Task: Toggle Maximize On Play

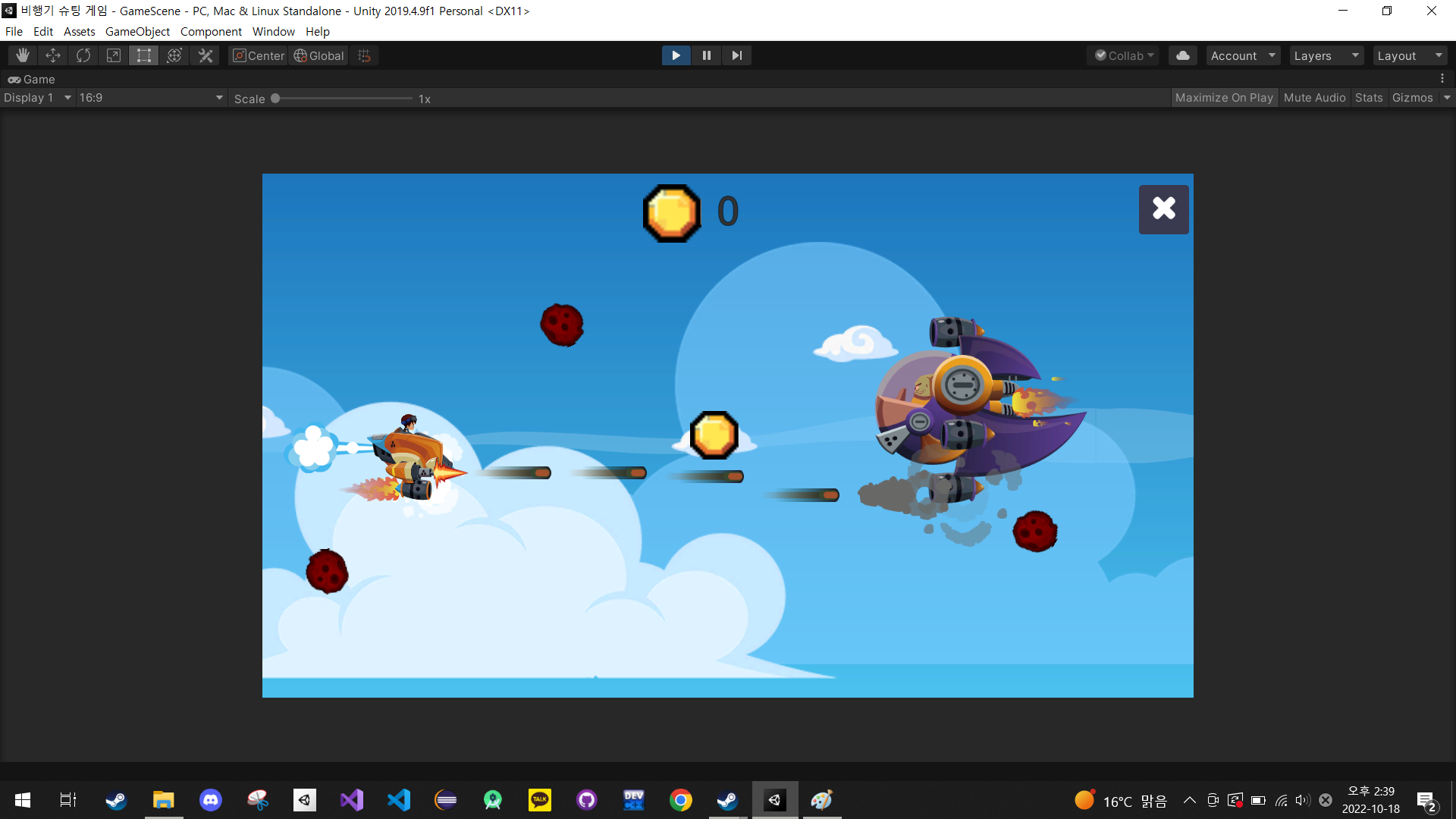Action: tap(1224, 97)
